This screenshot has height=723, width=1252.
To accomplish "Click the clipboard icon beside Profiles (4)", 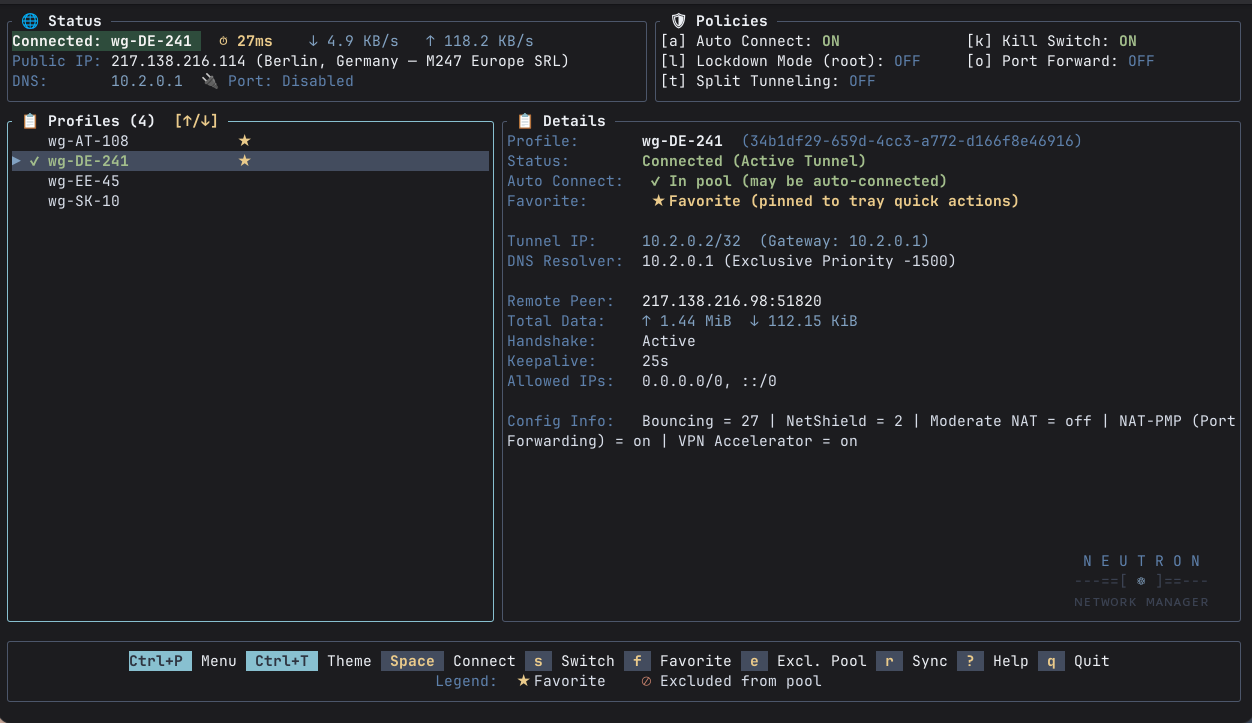I will pos(30,121).
